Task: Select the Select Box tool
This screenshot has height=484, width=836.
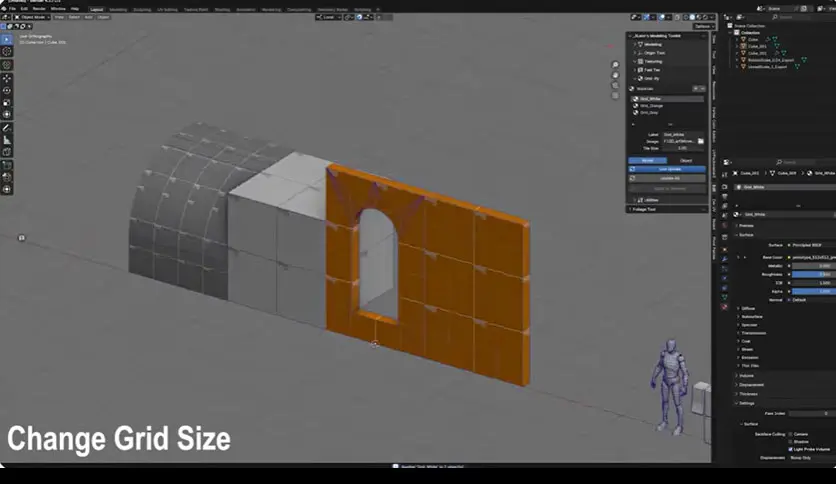Action: click(7, 39)
